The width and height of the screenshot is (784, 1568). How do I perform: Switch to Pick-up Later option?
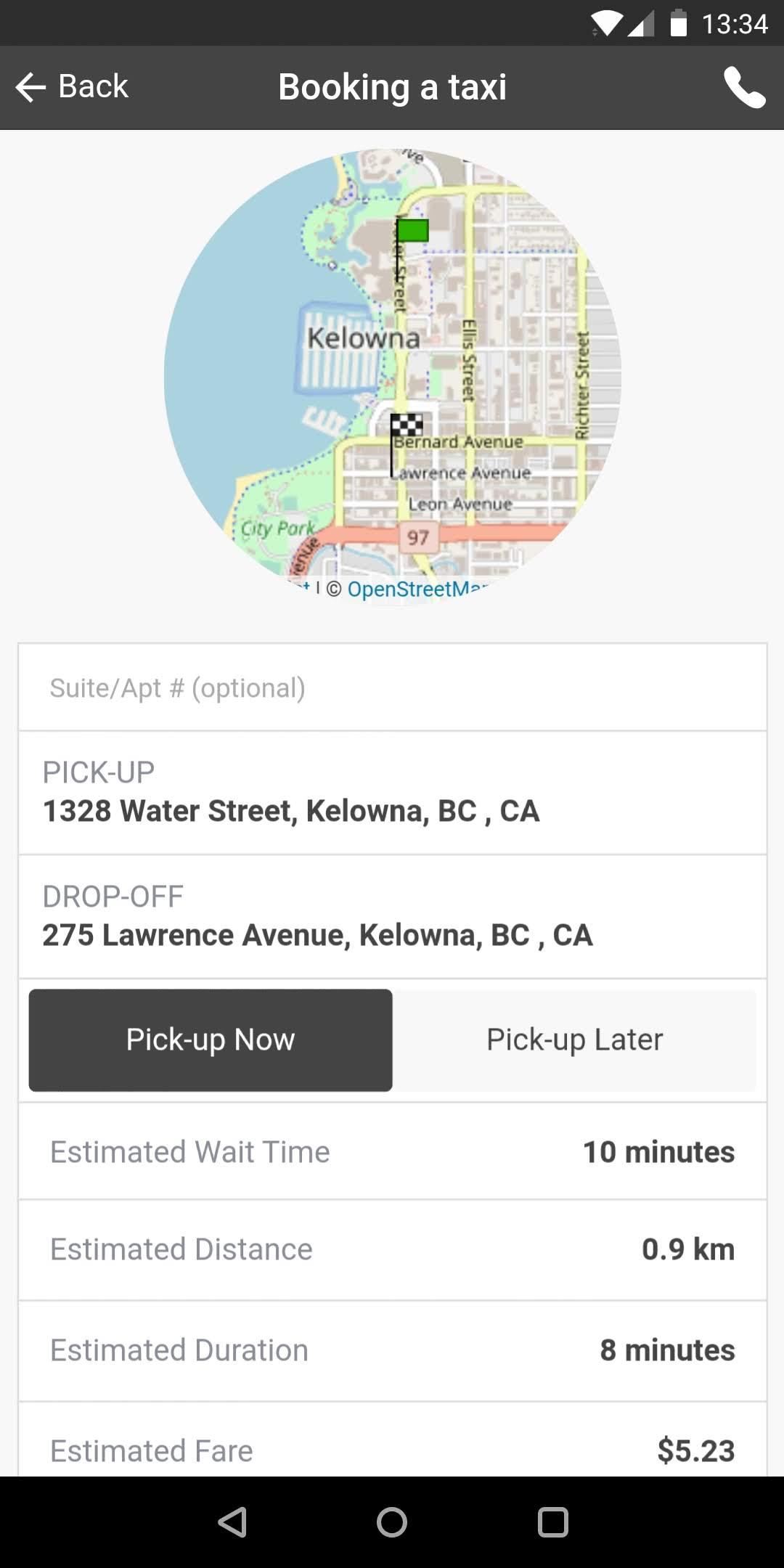pyautogui.click(x=574, y=1040)
